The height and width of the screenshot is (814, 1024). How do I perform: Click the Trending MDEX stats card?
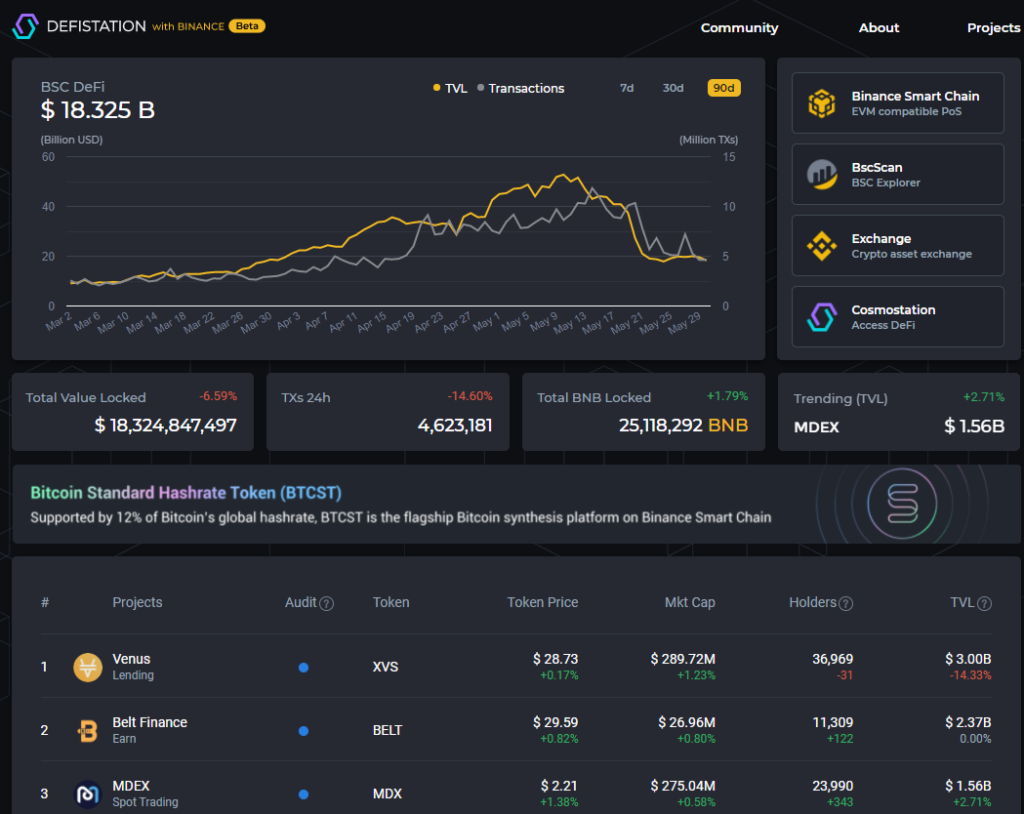pos(897,411)
